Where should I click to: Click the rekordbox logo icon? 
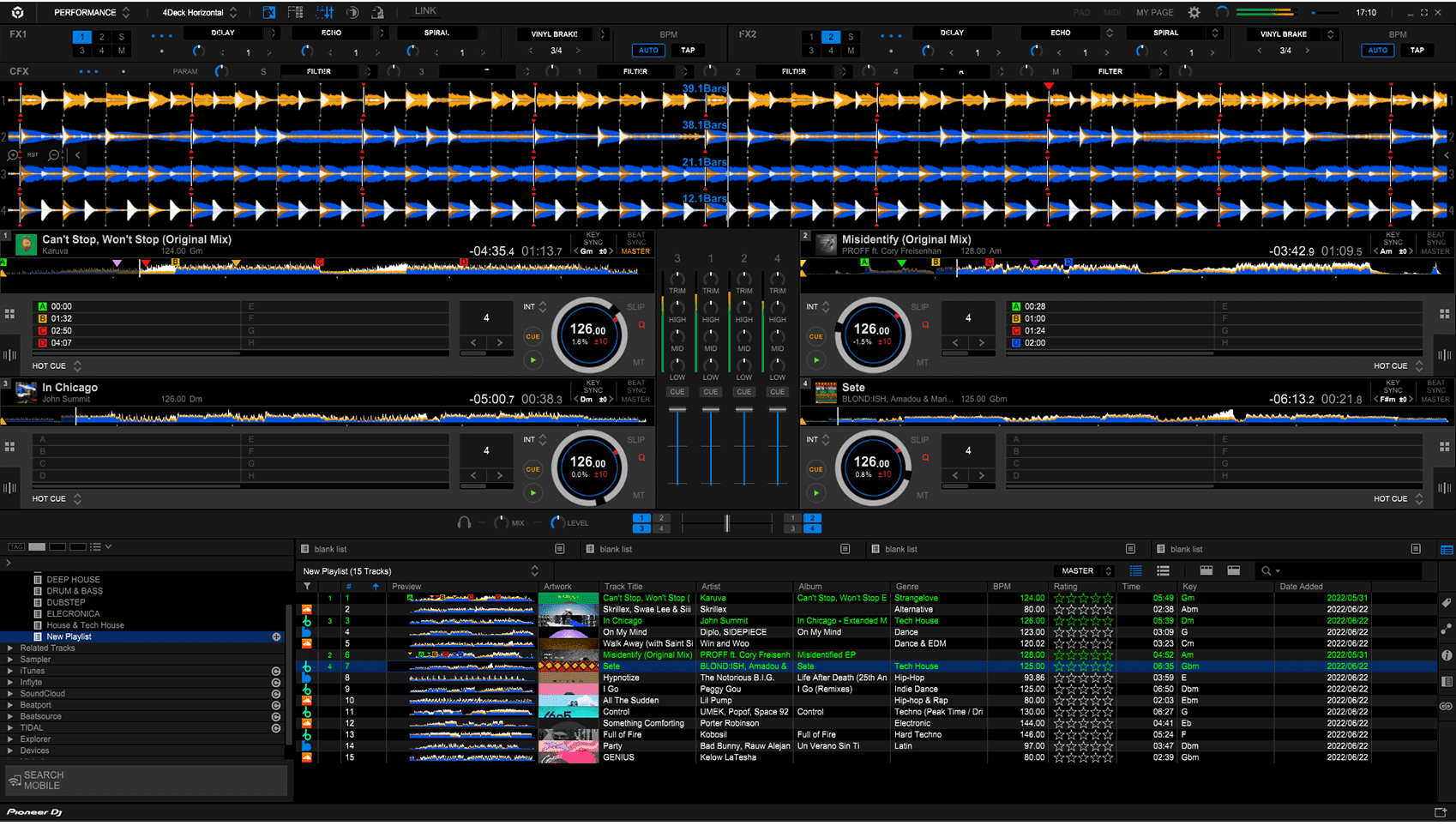tap(17, 12)
